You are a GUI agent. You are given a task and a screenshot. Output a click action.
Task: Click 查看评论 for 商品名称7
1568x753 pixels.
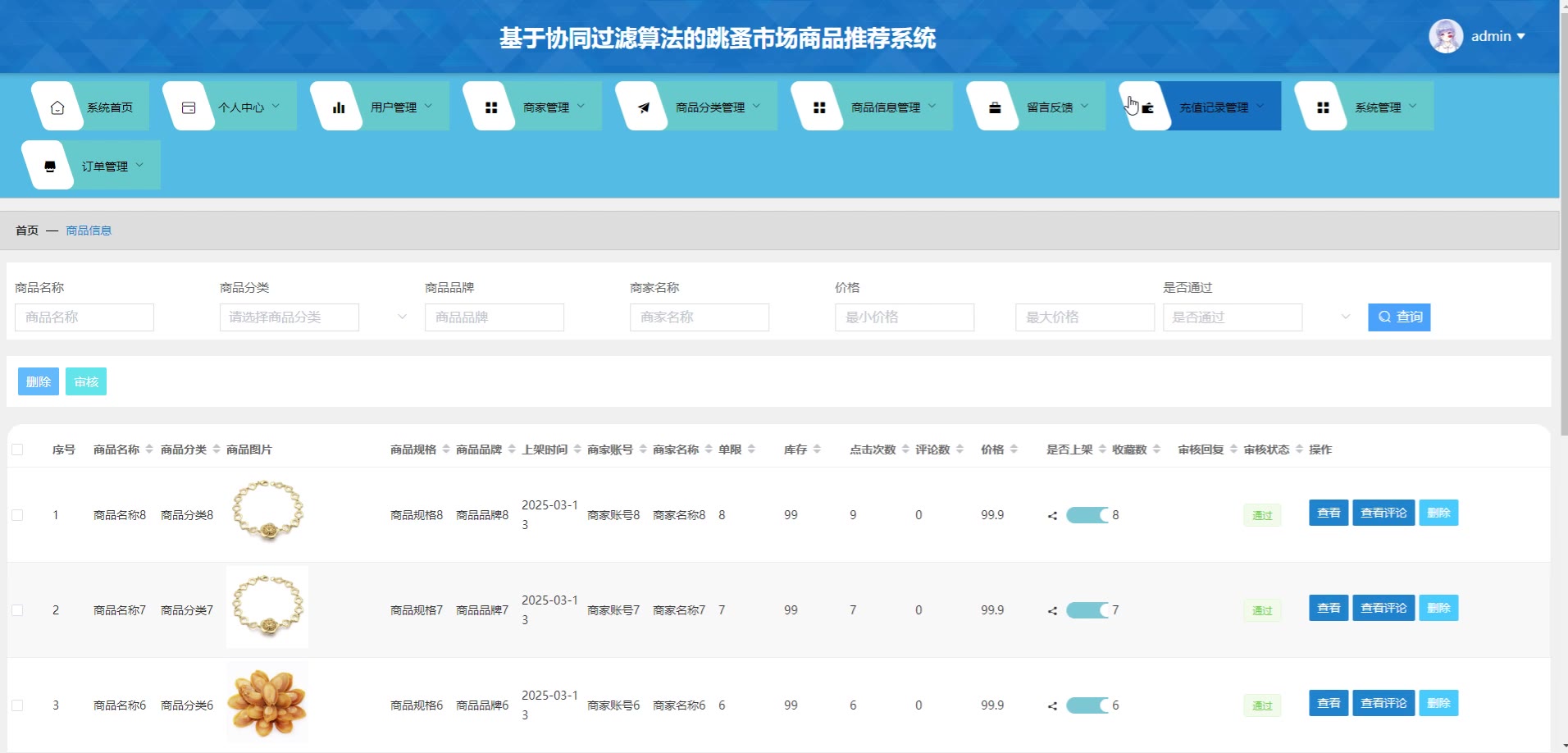pos(1383,609)
